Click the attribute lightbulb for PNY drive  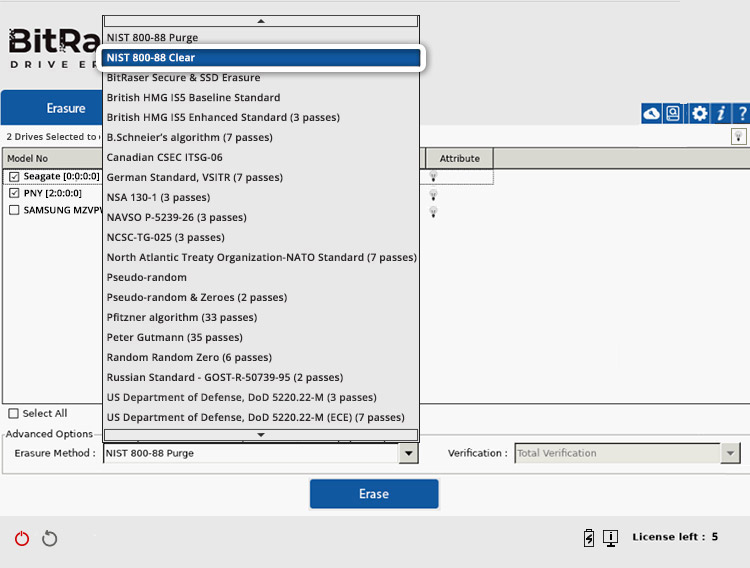(x=433, y=194)
